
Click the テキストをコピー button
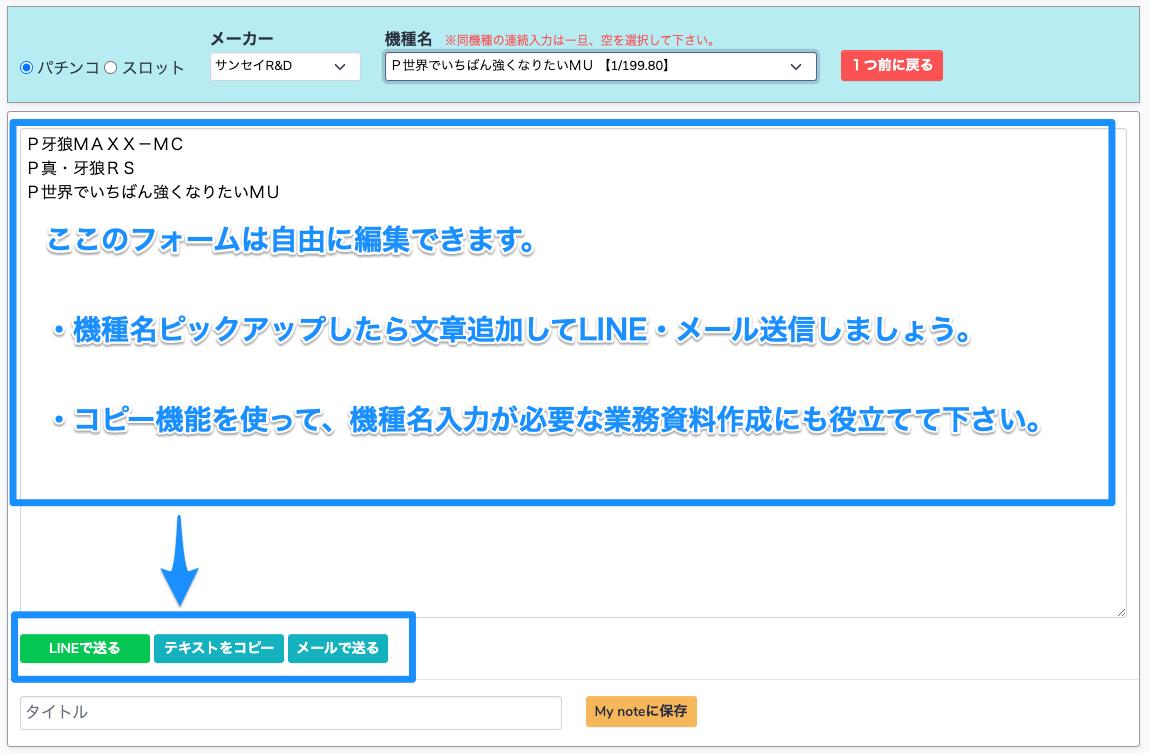(218, 648)
